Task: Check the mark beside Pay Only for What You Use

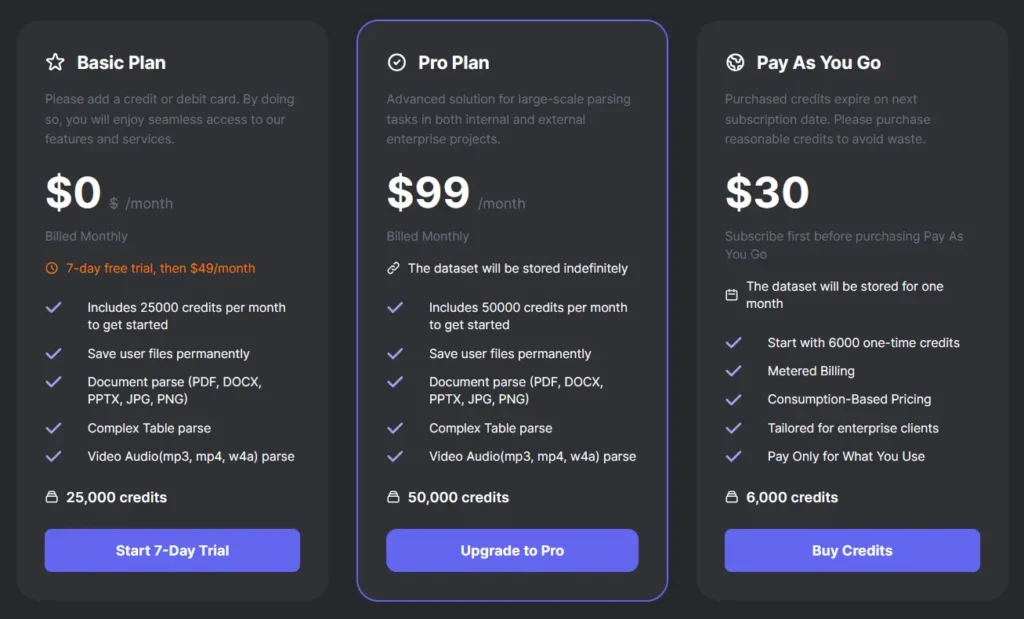Action: coord(735,456)
